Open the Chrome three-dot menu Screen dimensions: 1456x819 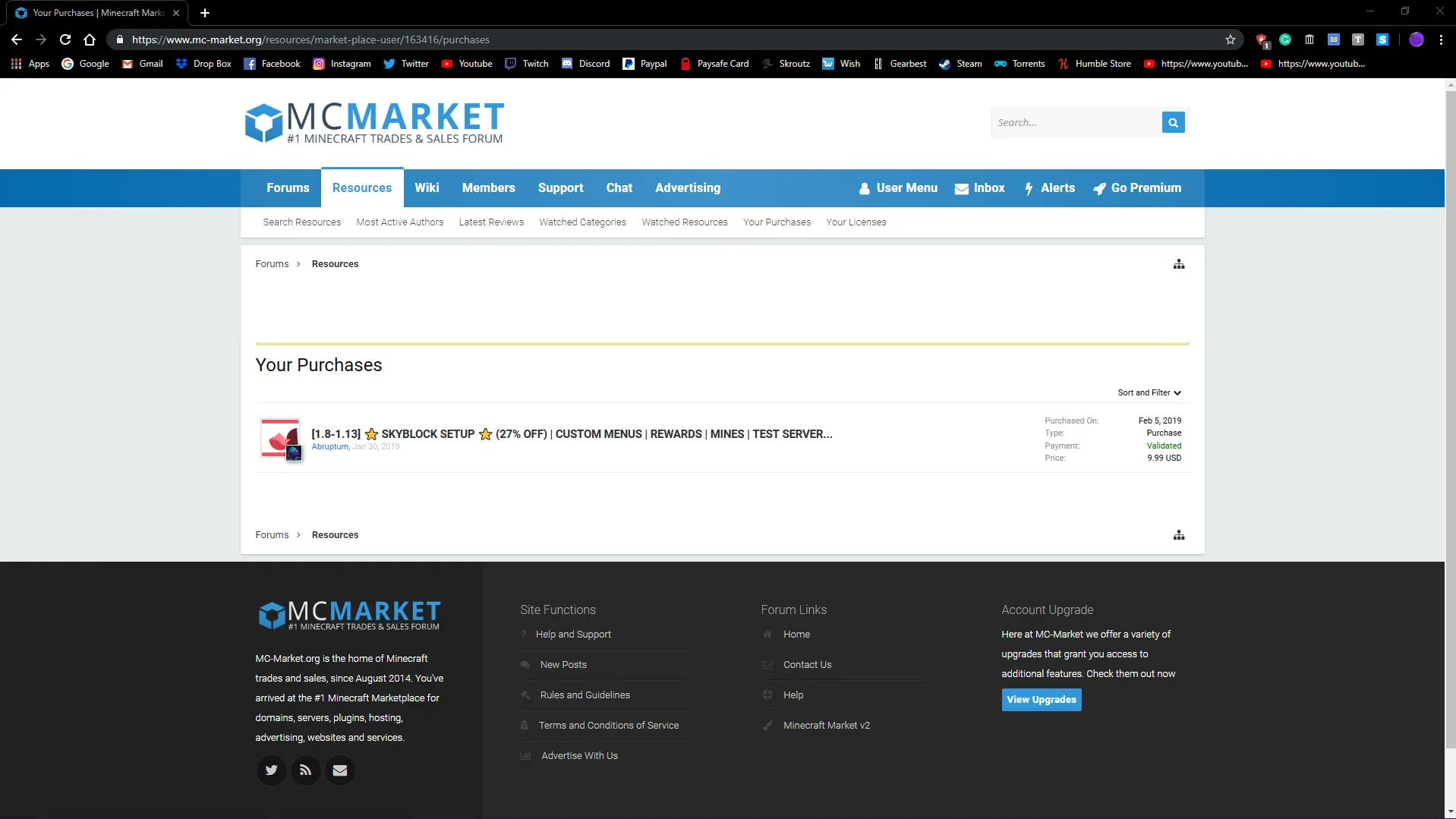(x=1441, y=39)
